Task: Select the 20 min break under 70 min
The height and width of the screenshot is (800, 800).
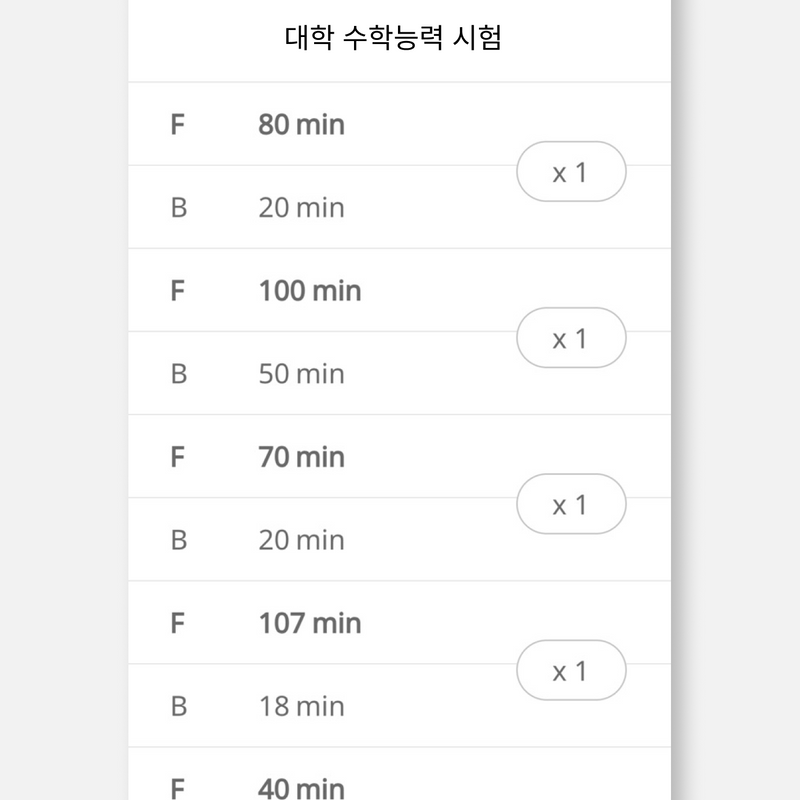Action: coord(399,540)
